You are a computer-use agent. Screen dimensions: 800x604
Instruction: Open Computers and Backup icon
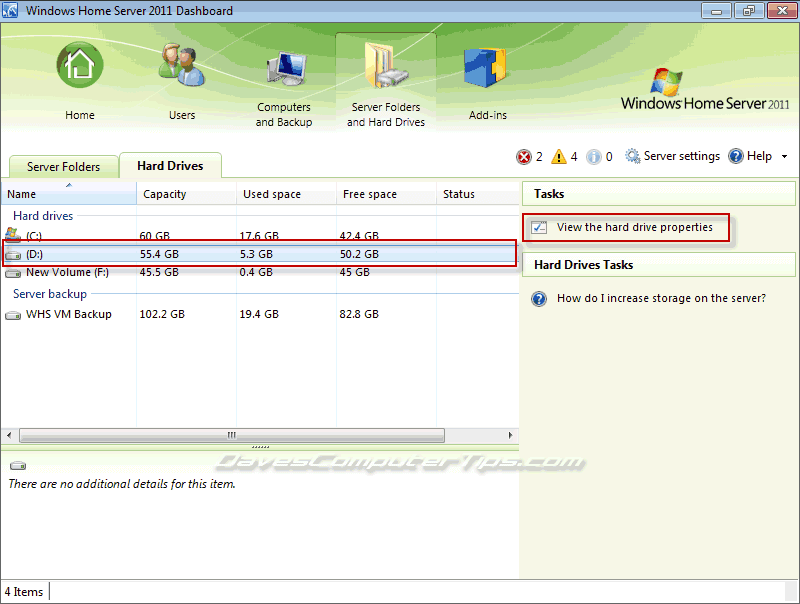pos(286,69)
